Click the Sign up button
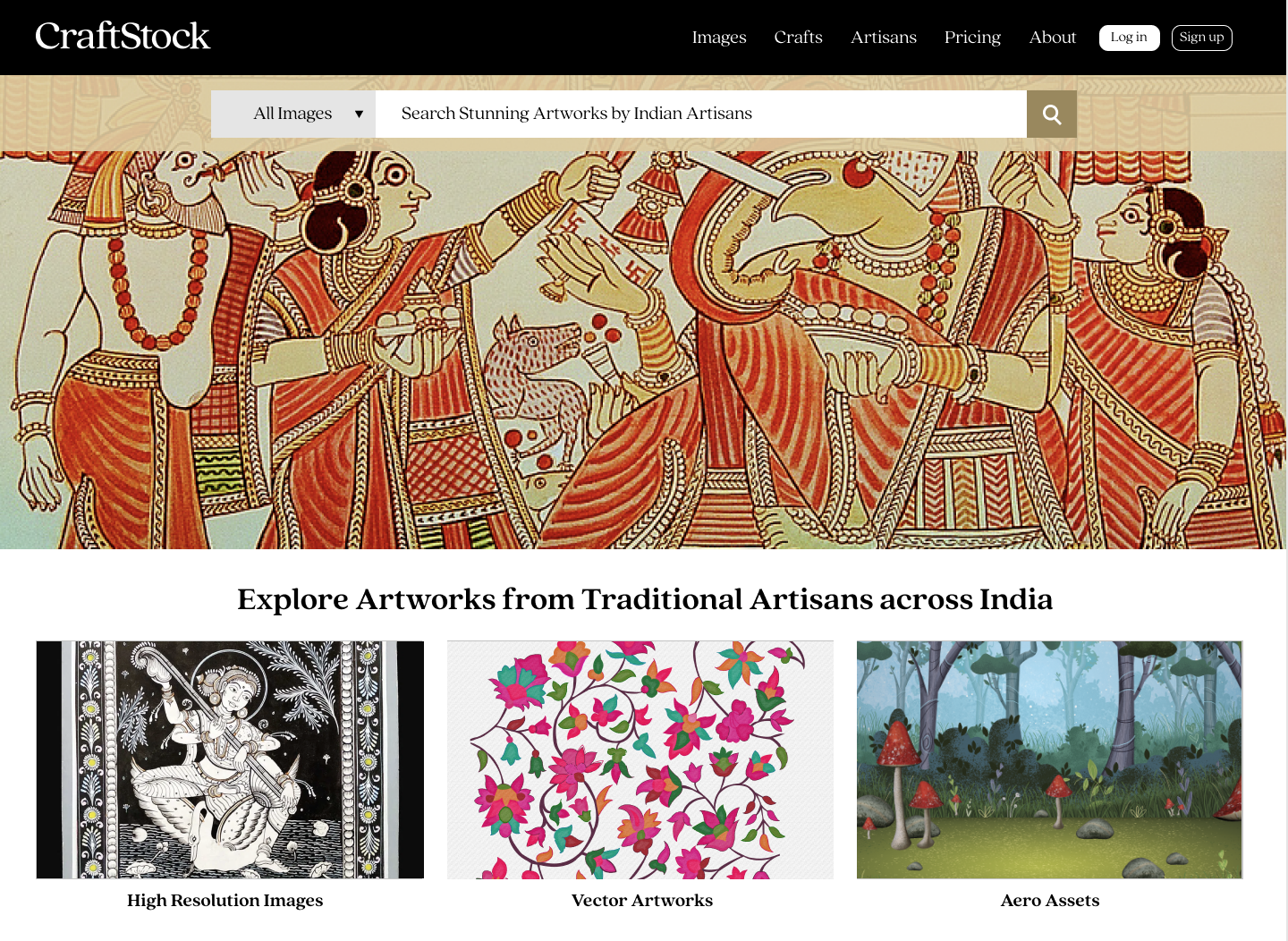Viewport: 1288px width, 941px height. (1202, 38)
